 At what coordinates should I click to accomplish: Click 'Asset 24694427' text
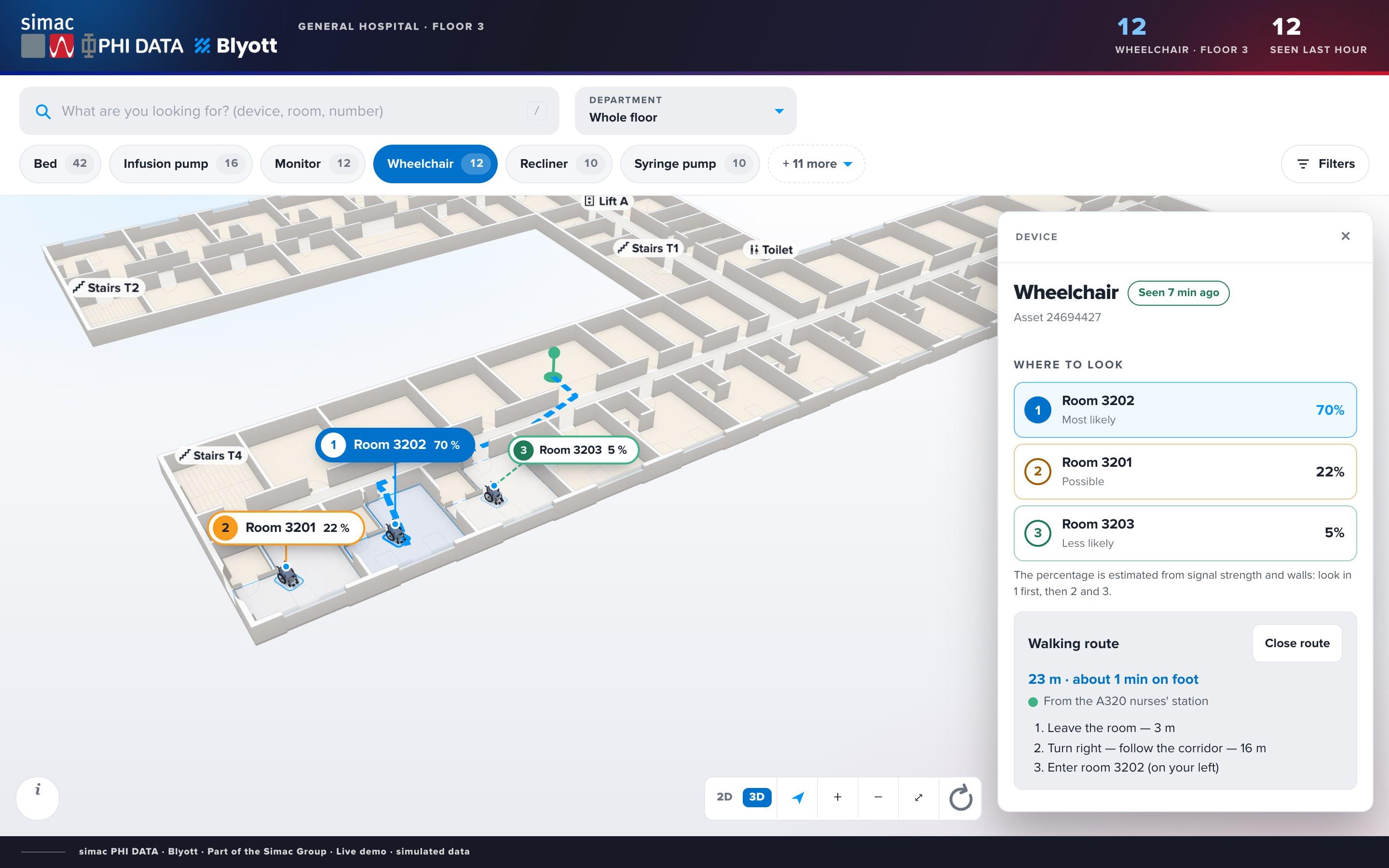pos(1057,317)
